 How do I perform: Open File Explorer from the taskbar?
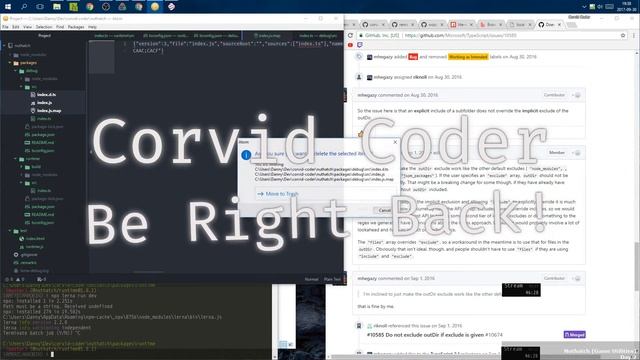pos(57,7)
